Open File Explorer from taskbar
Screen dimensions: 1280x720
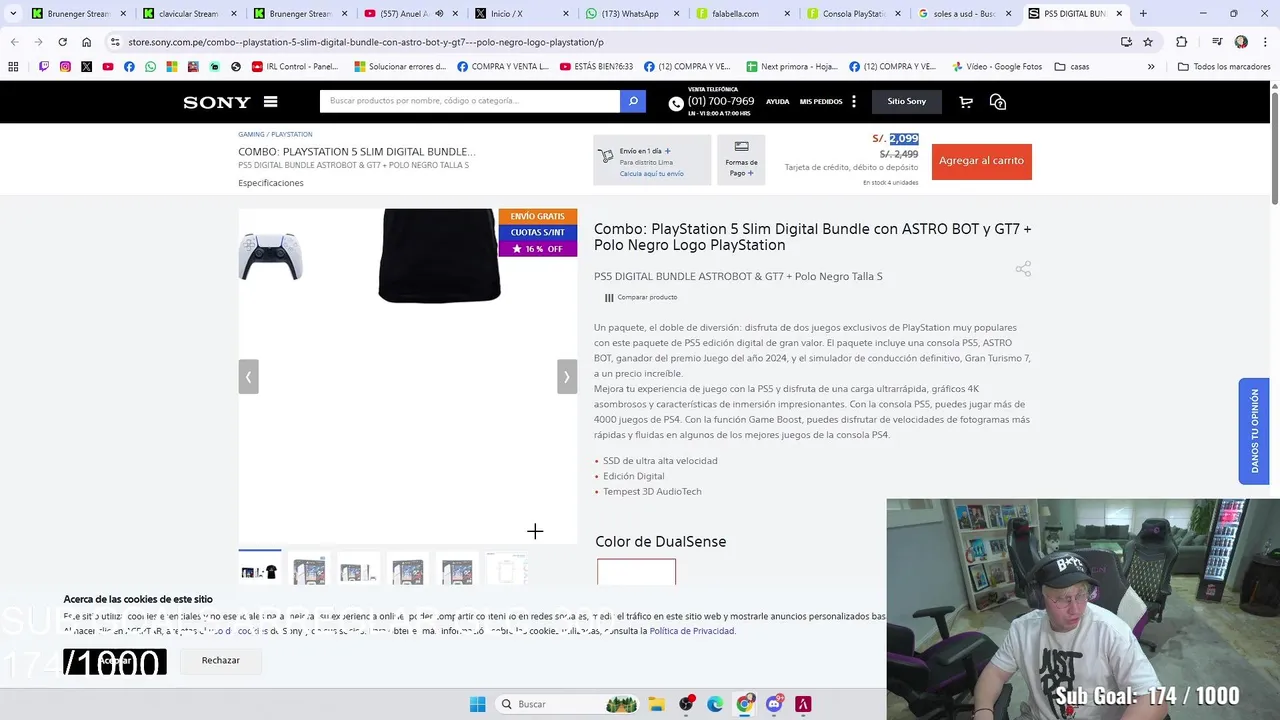[x=656, y=704]
